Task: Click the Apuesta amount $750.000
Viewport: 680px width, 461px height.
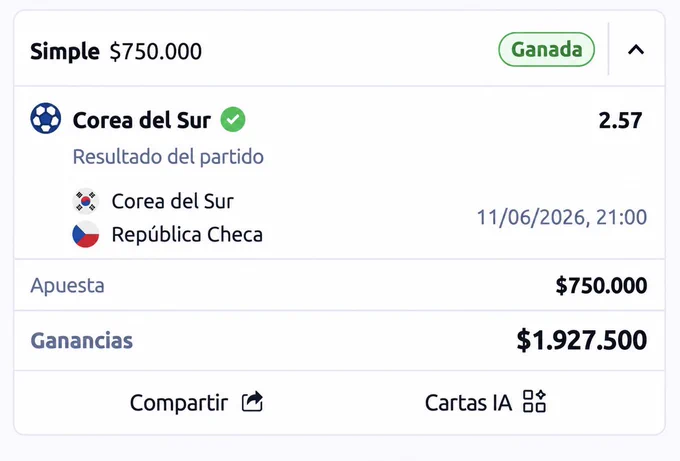Action: pos(602,285)
